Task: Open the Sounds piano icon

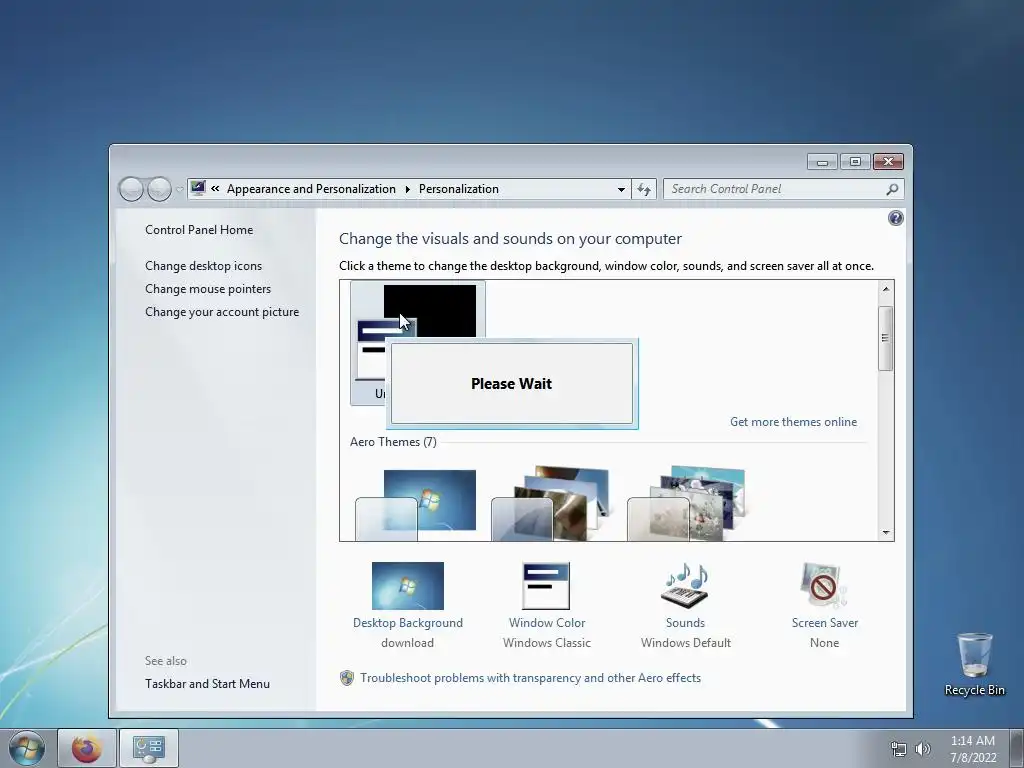Action: click(685, 586)
